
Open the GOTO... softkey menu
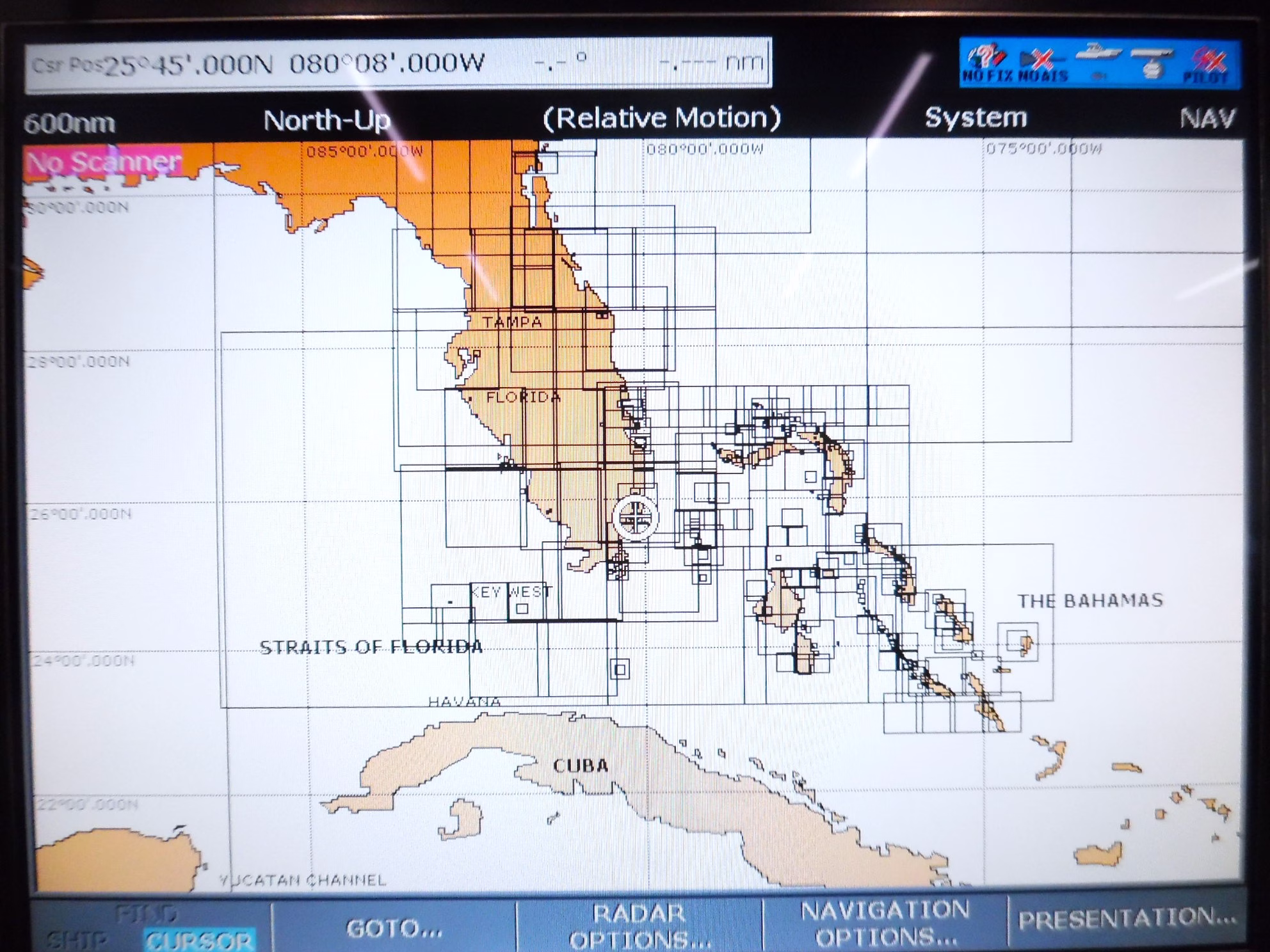tap(394, 928)
